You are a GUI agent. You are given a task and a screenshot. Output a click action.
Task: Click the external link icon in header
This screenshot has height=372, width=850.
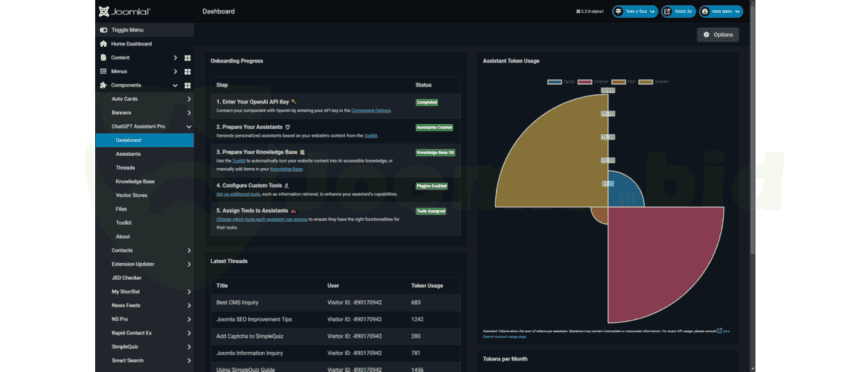667,11
